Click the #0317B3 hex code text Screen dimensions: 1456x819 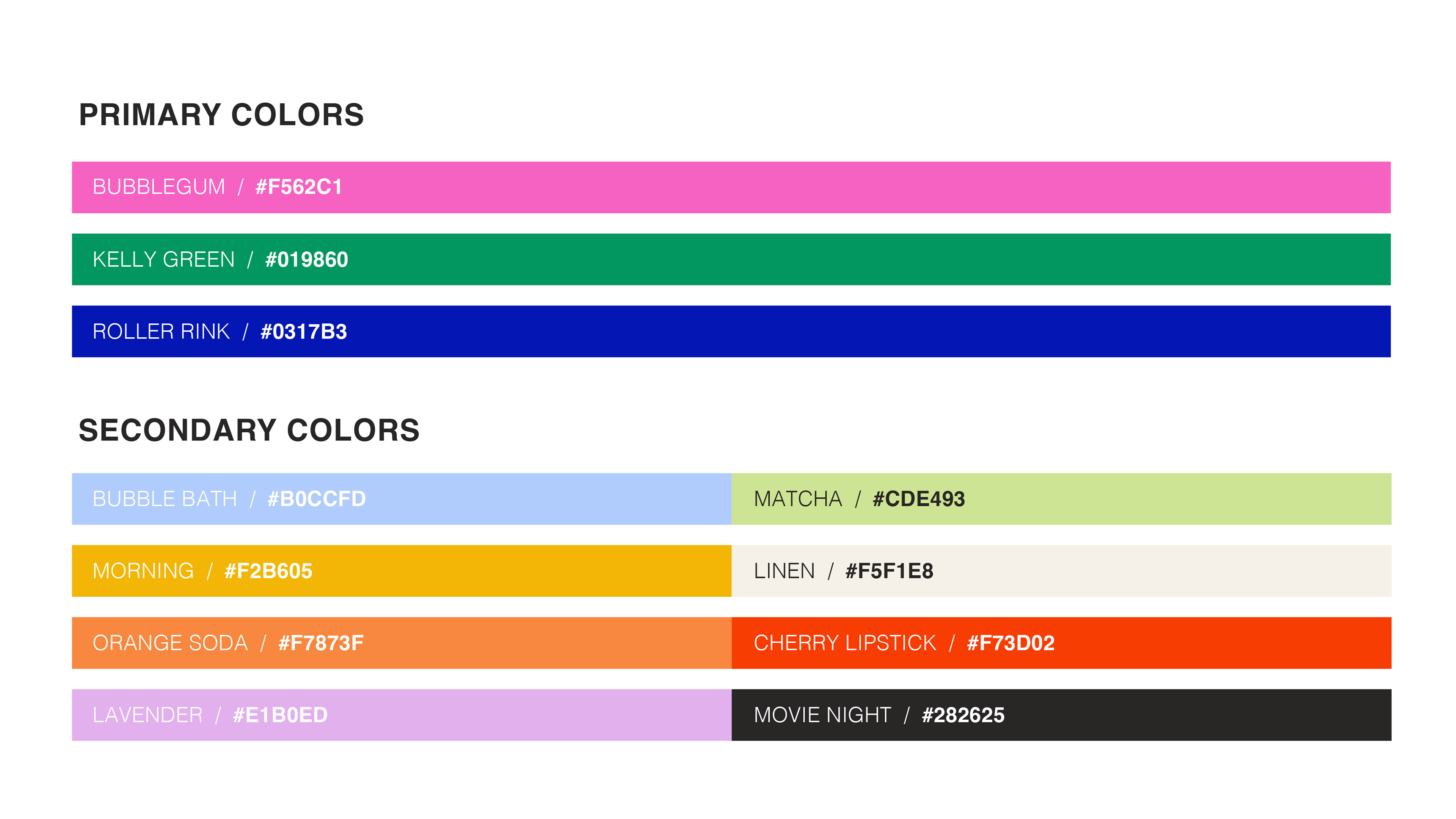point(303,332)
